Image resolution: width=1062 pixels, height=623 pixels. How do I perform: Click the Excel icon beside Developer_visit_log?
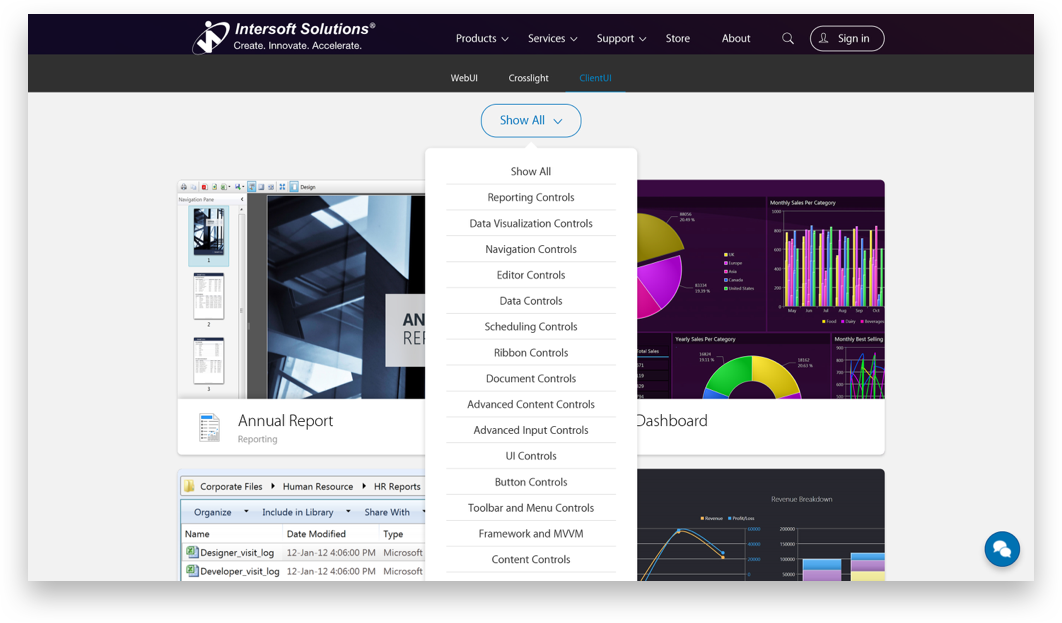pyautogui.click(x=192, y=570)
